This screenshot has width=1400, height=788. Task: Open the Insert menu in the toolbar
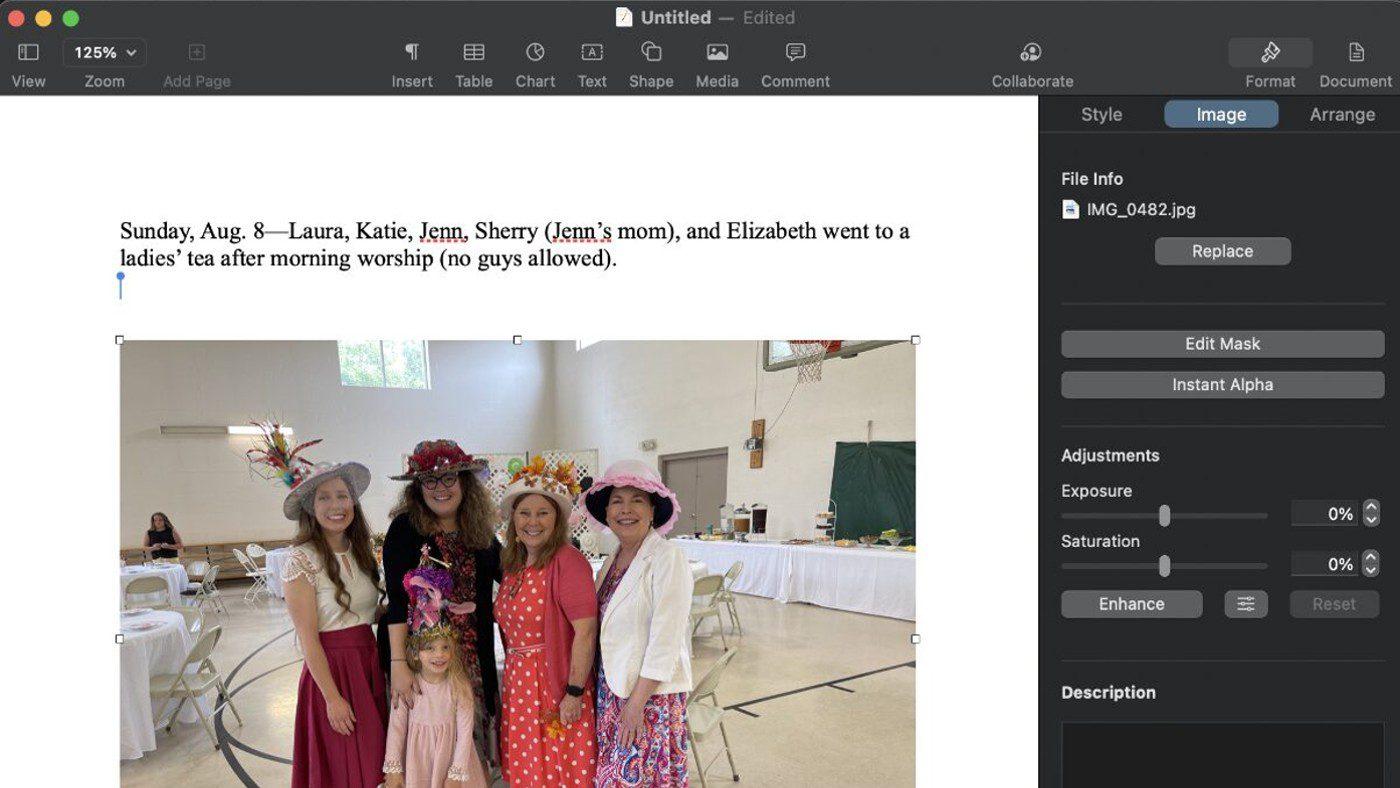tap(412, 60)
